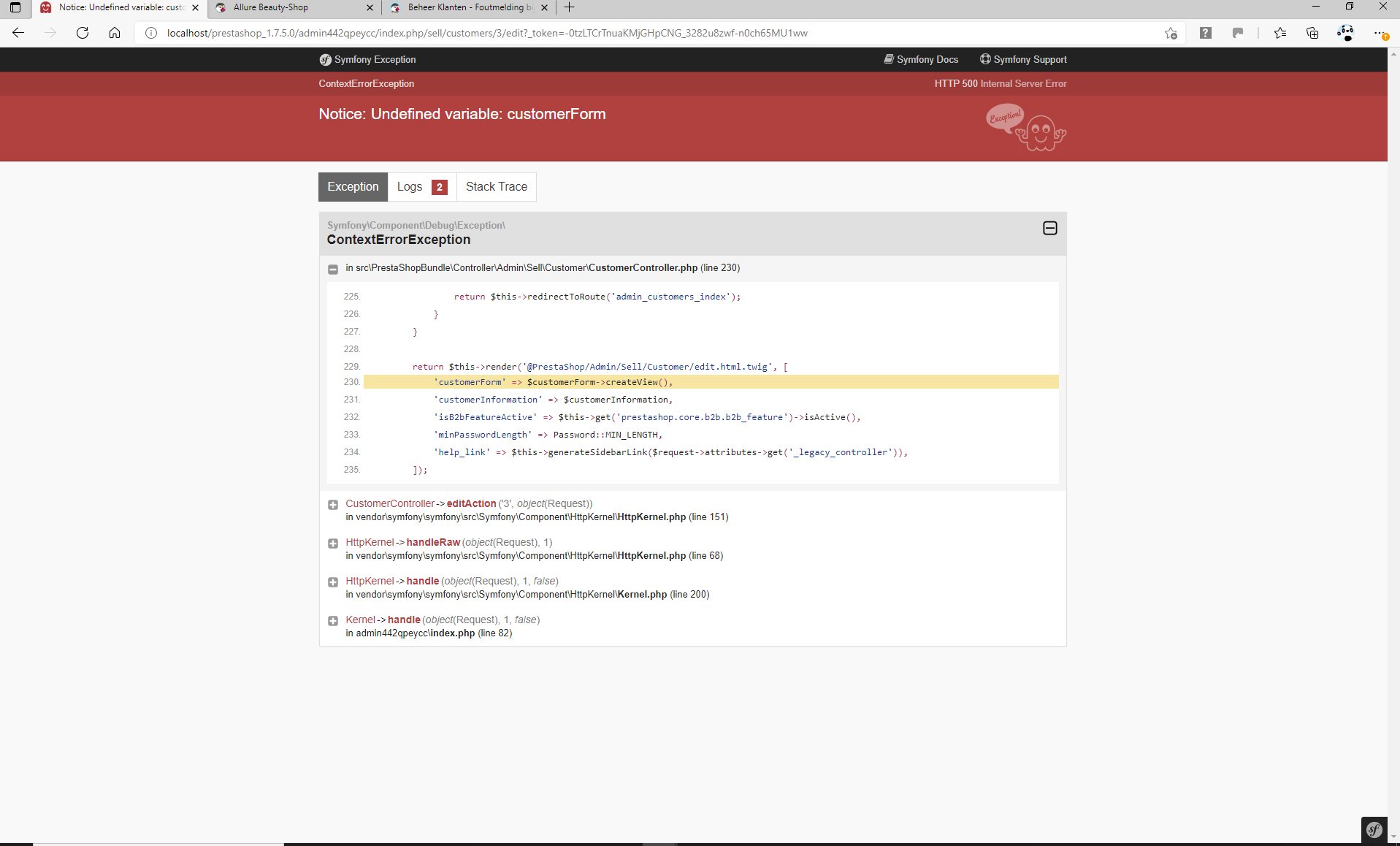Open the Collections panel
The image size is (1400, 846).
(x=1312, y=33)
